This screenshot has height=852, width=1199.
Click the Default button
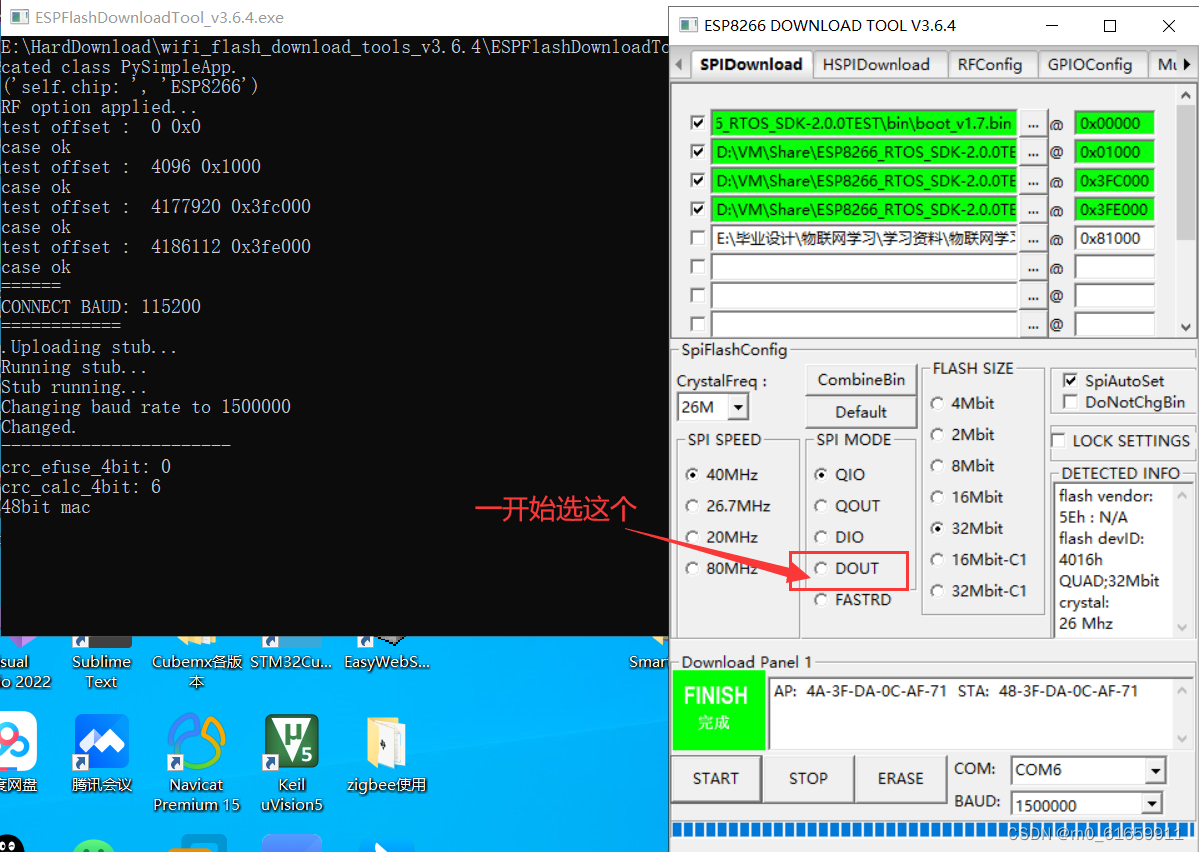tap(861, 412)
